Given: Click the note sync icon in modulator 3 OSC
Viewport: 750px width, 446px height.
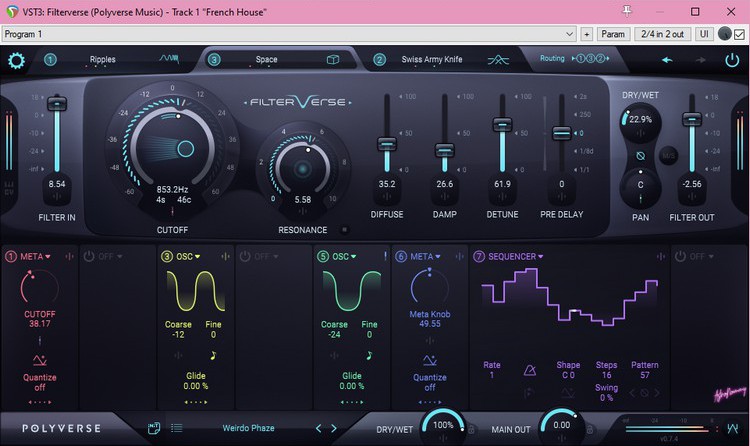Looking at the screenshot, I should (213, 355).
